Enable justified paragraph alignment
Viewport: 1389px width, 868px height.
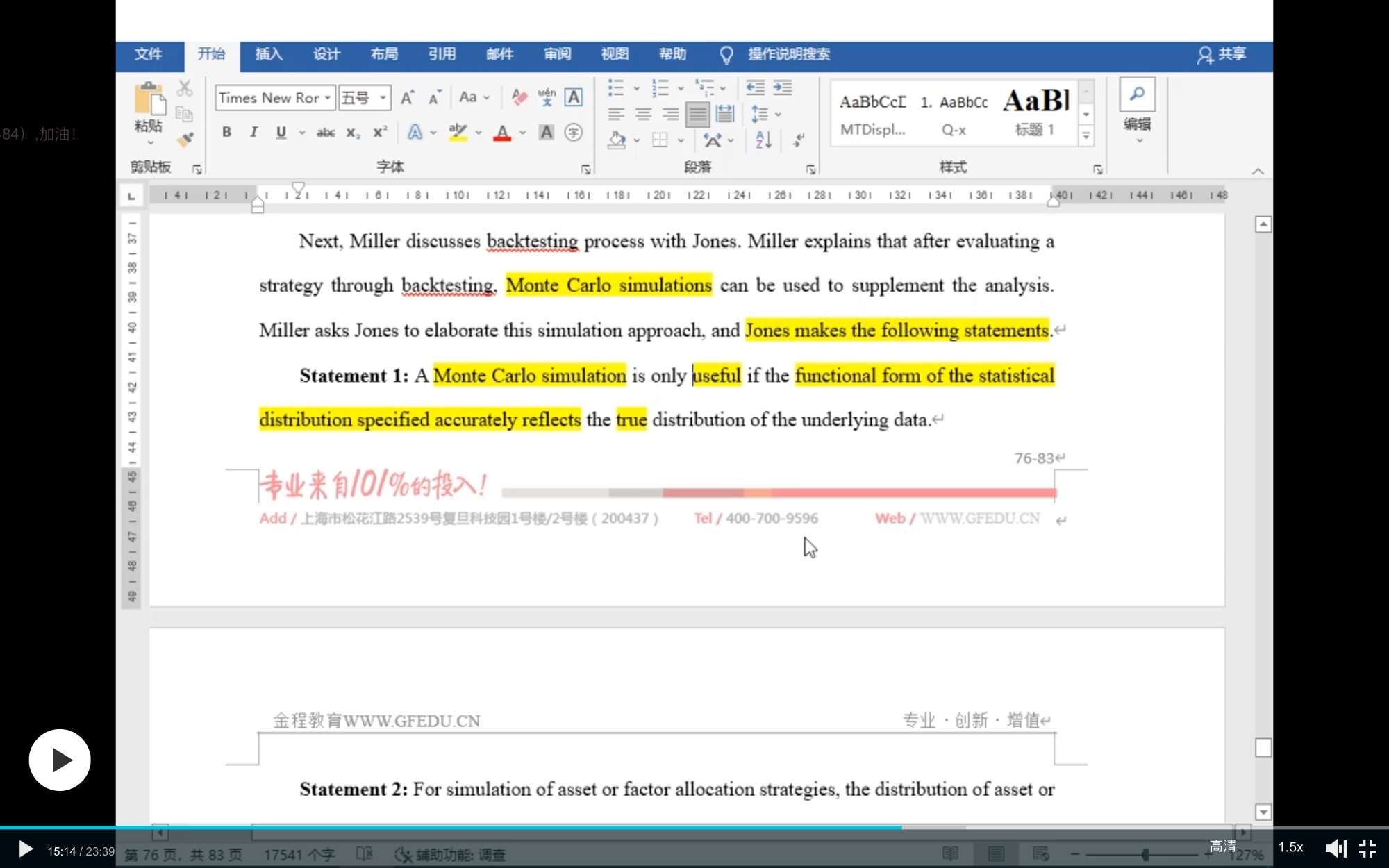pyautogui.click(x=697, y=114)
